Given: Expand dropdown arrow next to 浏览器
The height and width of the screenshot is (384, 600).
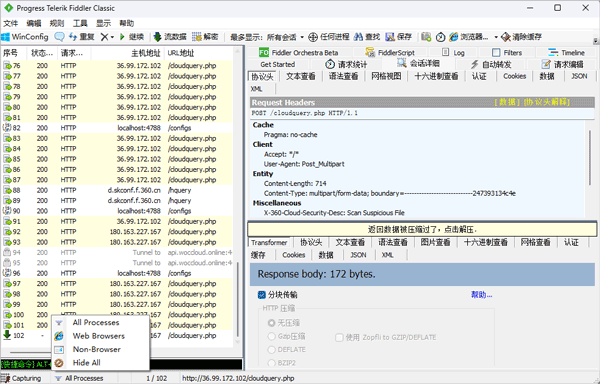Looking at the screenshot, I should pyautogui.click(x=496, y=37).
